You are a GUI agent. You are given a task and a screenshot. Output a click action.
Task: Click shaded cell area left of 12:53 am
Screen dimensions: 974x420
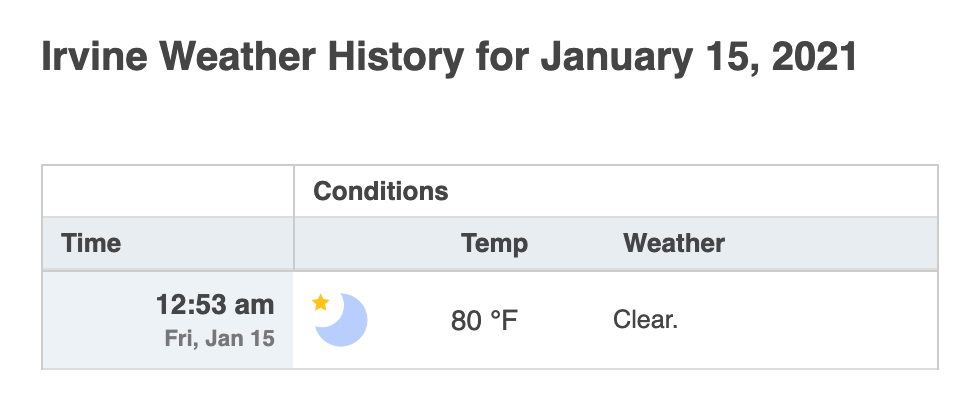[x=98, y=321]
